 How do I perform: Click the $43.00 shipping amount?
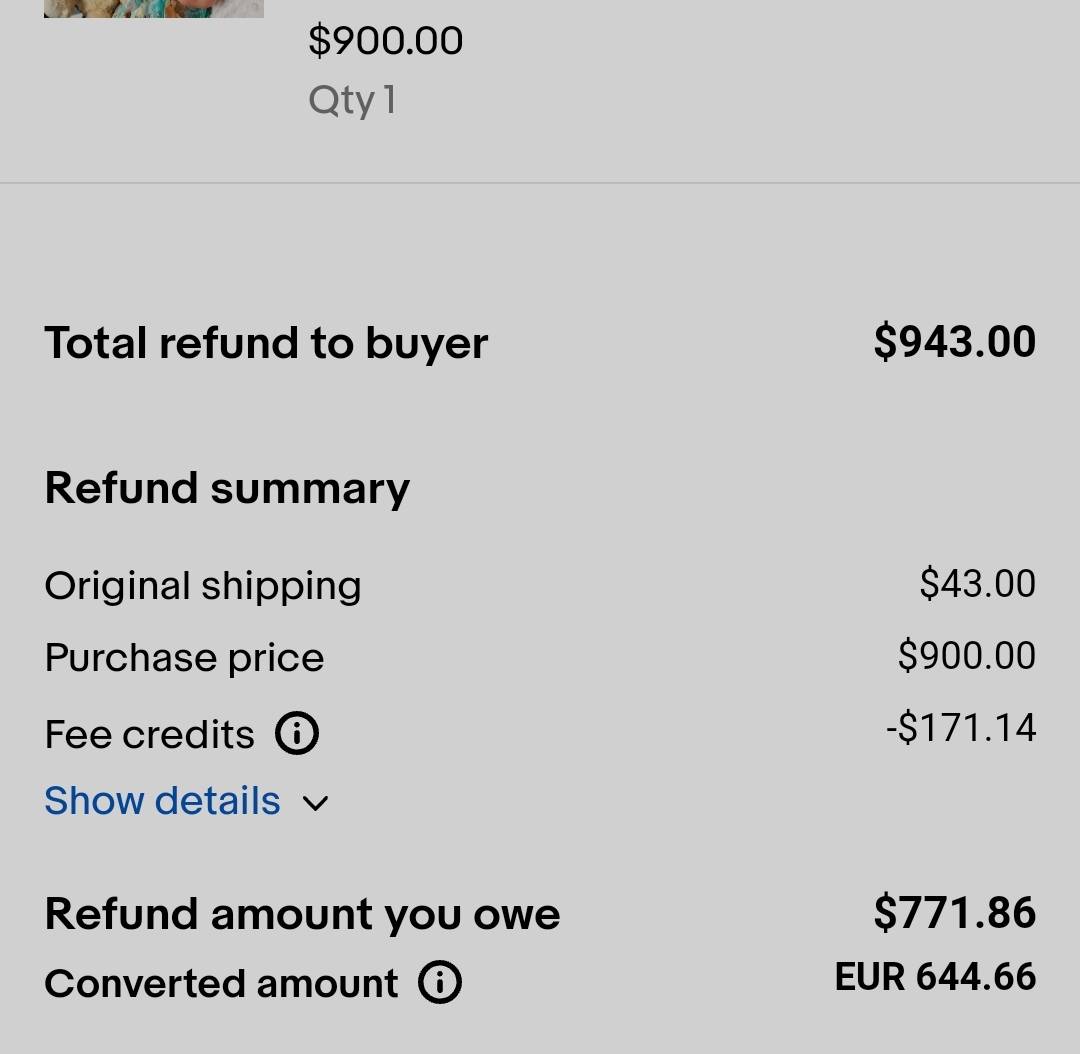pyautogui.click(x=977, y=583)
